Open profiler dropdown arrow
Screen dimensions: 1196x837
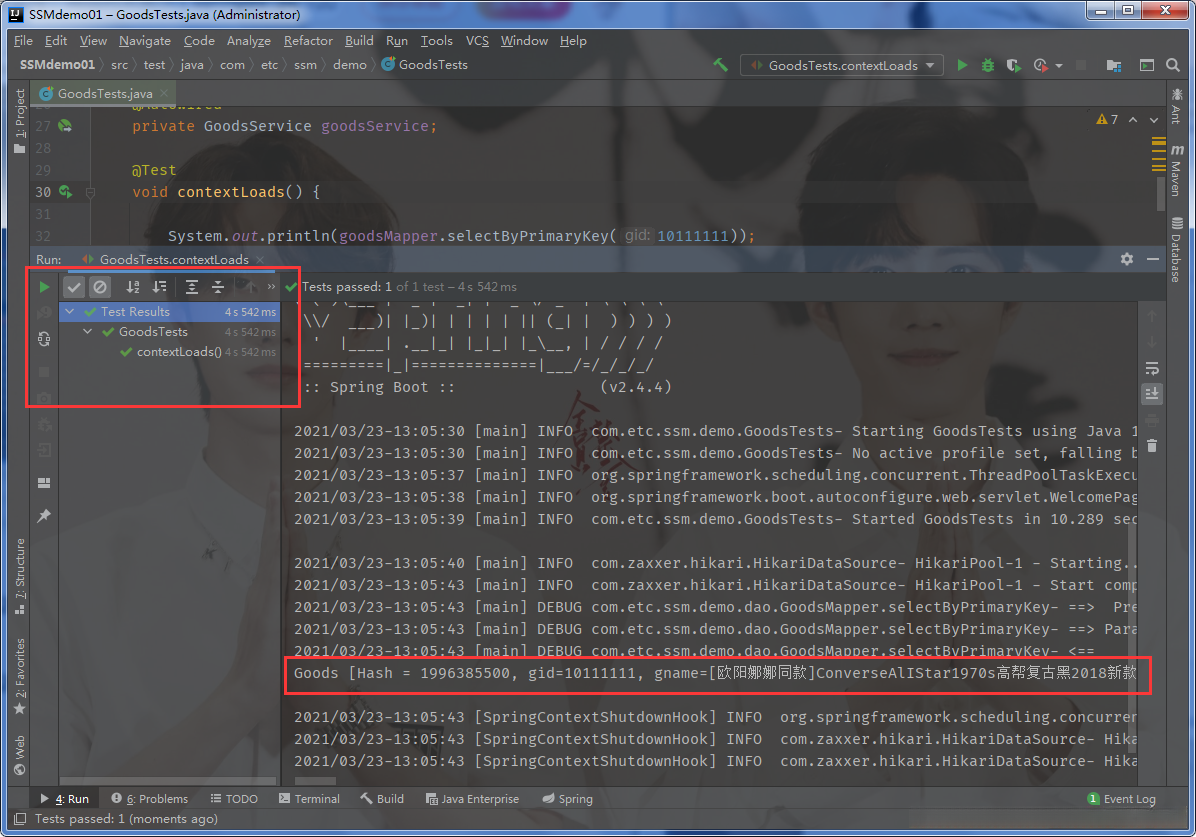(x=1059, y=66)
